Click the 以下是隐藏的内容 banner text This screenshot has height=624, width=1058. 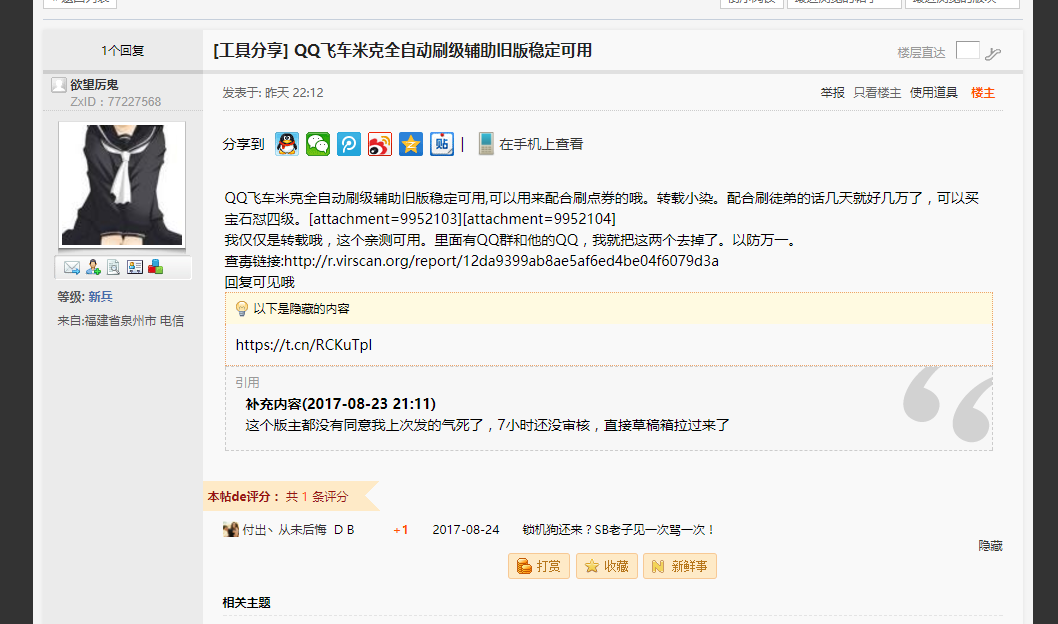pos(302,309)
